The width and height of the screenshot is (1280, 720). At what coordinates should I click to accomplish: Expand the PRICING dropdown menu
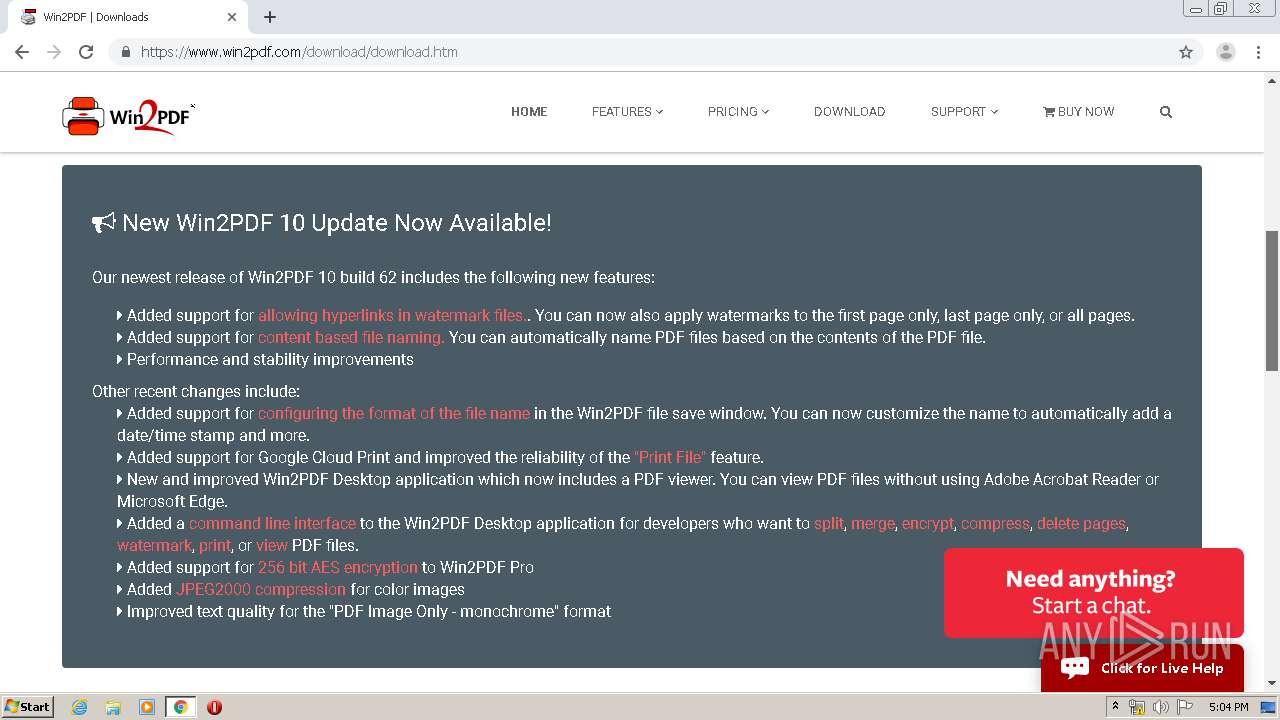click(738, 112)
